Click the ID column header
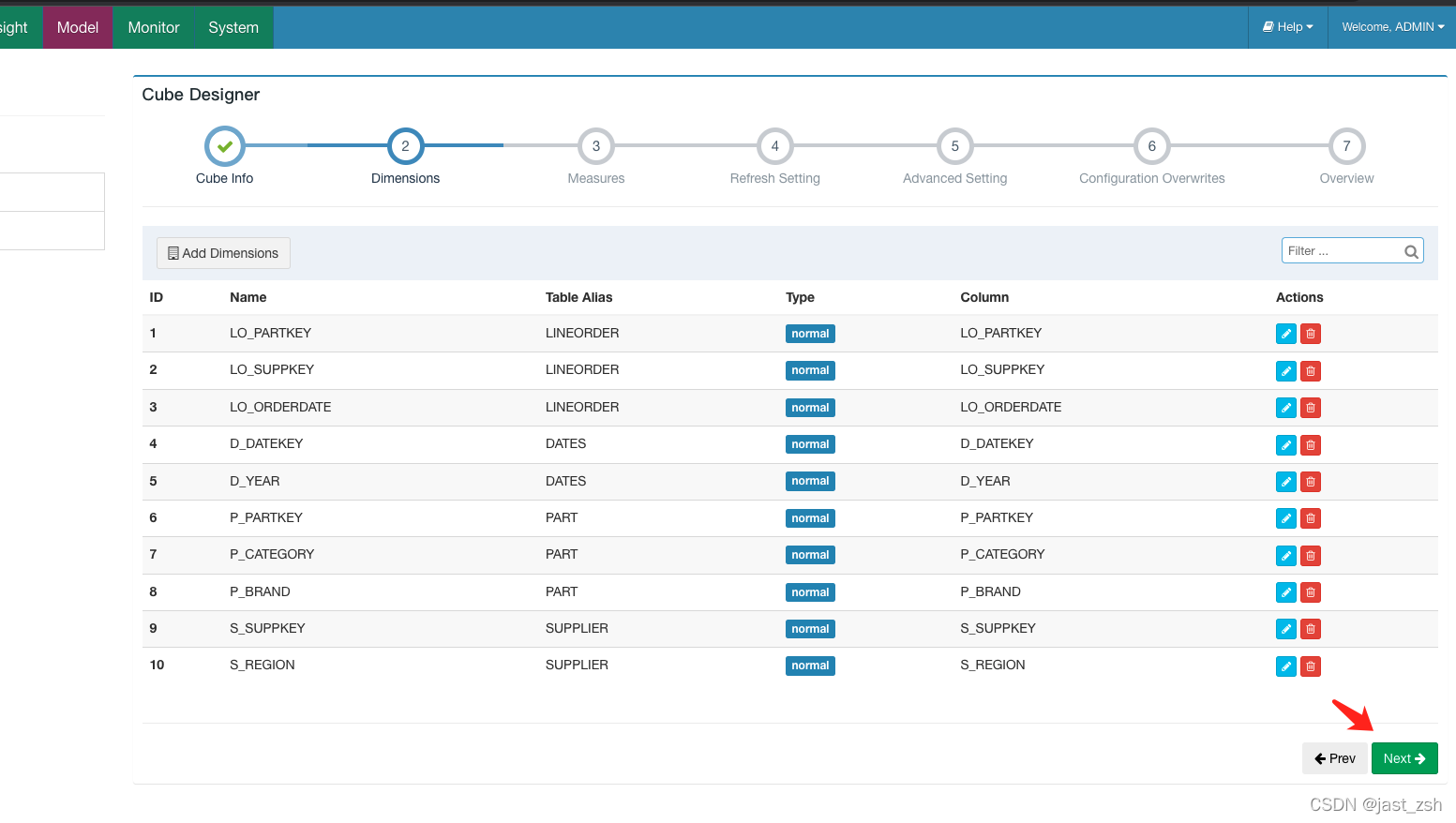 click(x=157, y=297)
